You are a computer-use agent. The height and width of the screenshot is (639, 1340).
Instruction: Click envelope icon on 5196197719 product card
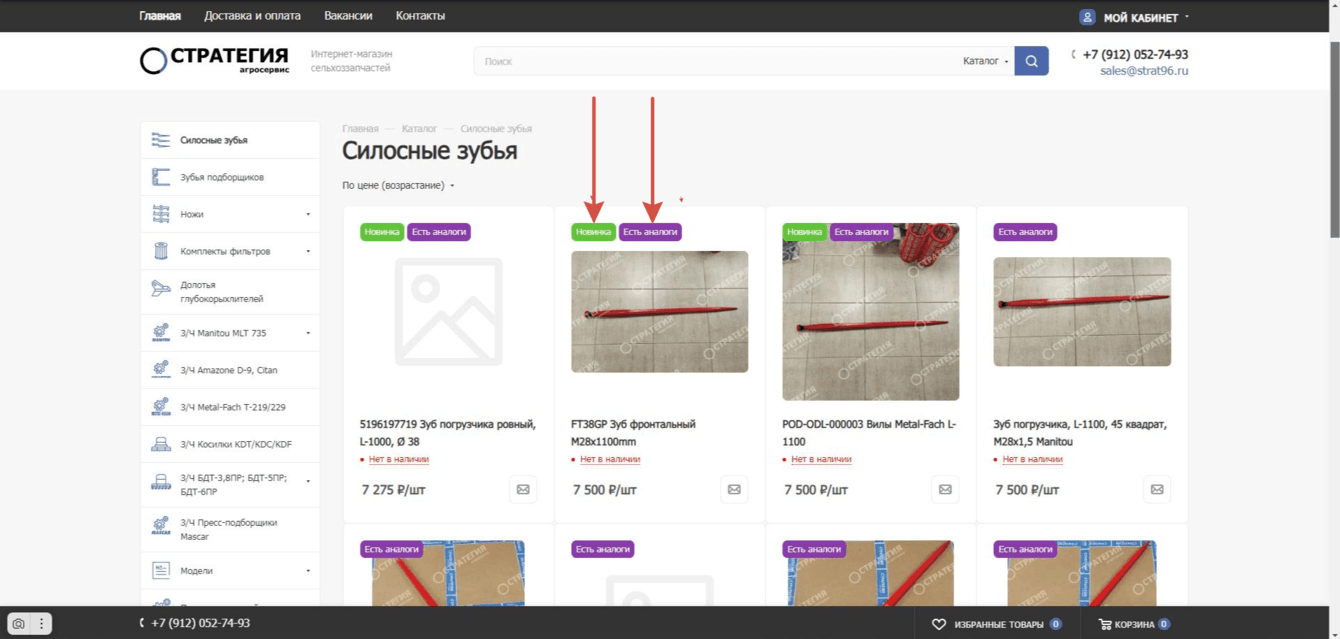523,490
